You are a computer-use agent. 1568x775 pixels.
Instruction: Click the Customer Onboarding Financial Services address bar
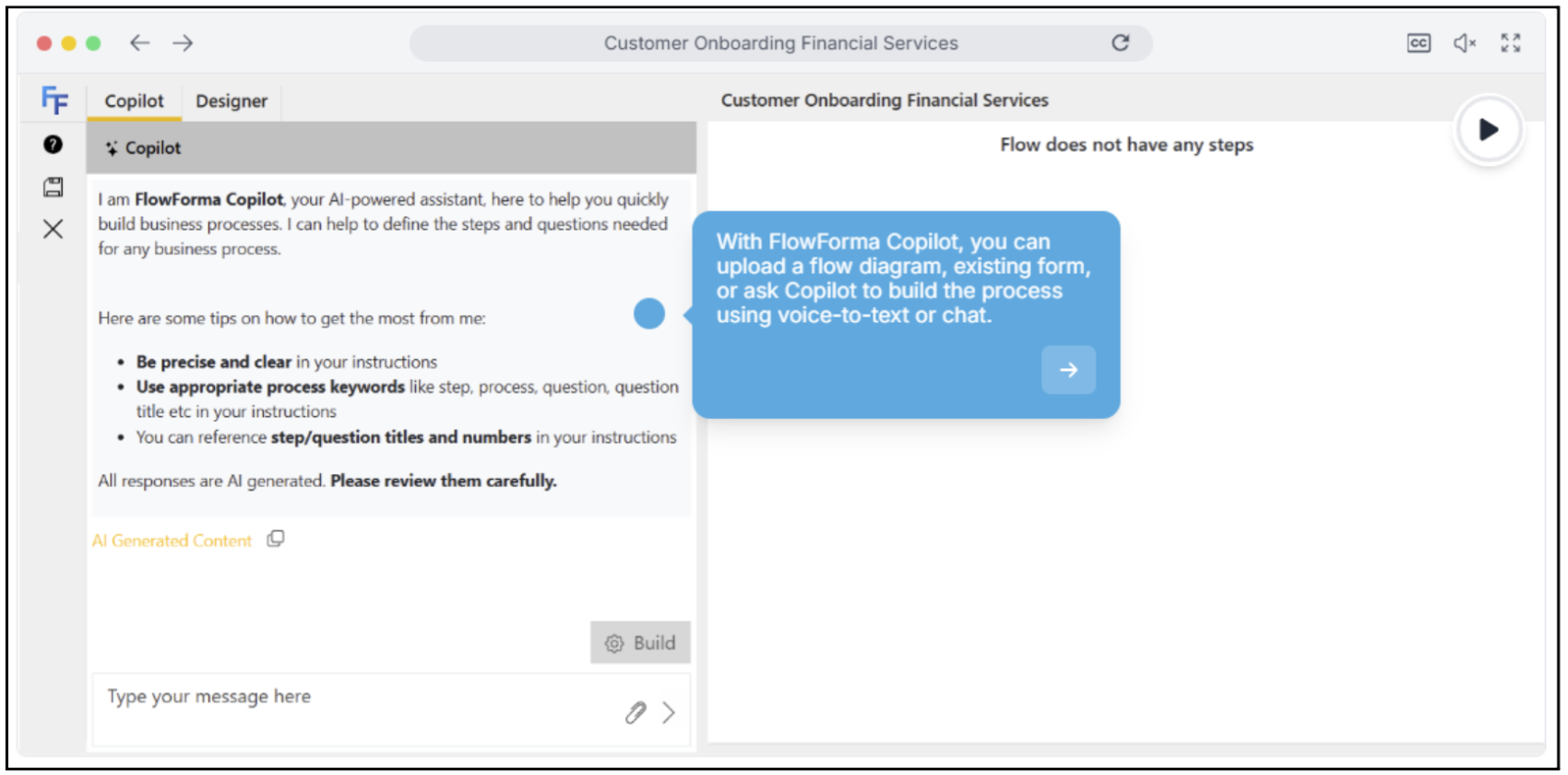[780, 43]
